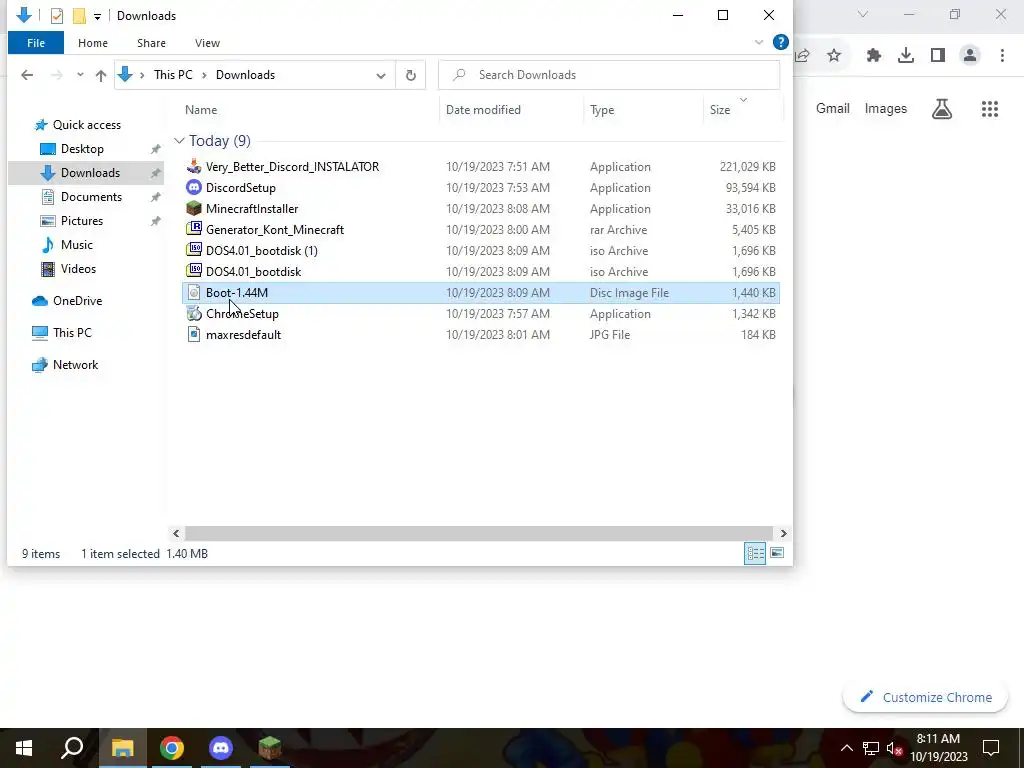This screenshot has width=1024, height=768.
Task: Open Chrome Labs flask icon
Action: (x=942, y=109)
